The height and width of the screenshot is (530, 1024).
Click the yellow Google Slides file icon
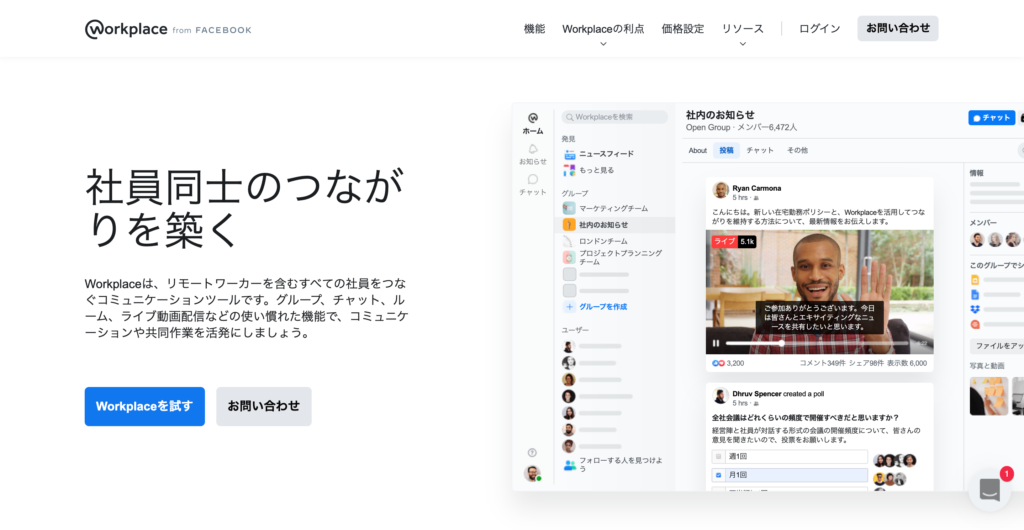click(975, 280)
